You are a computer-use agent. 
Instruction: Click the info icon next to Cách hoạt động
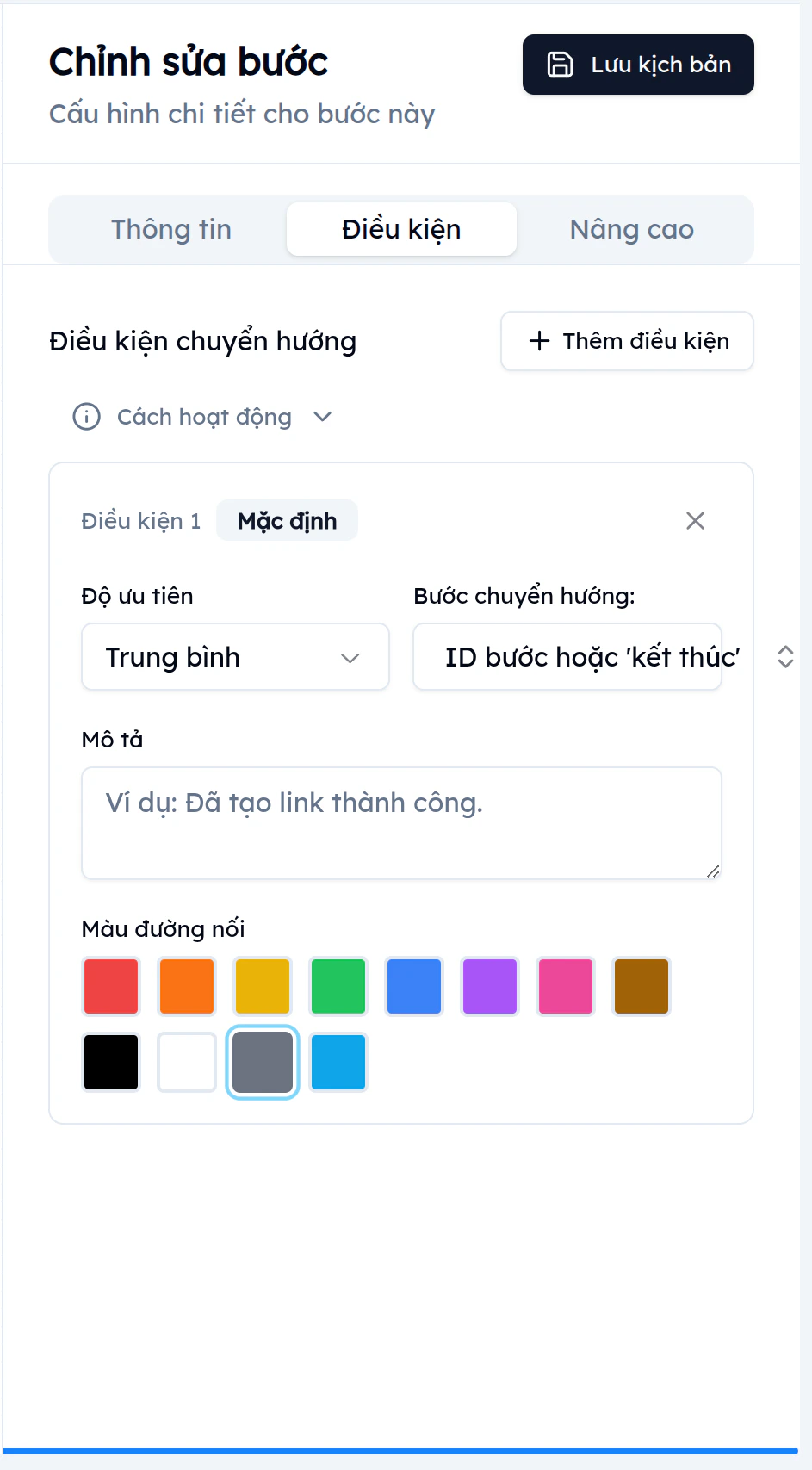[x=85, y=417]
